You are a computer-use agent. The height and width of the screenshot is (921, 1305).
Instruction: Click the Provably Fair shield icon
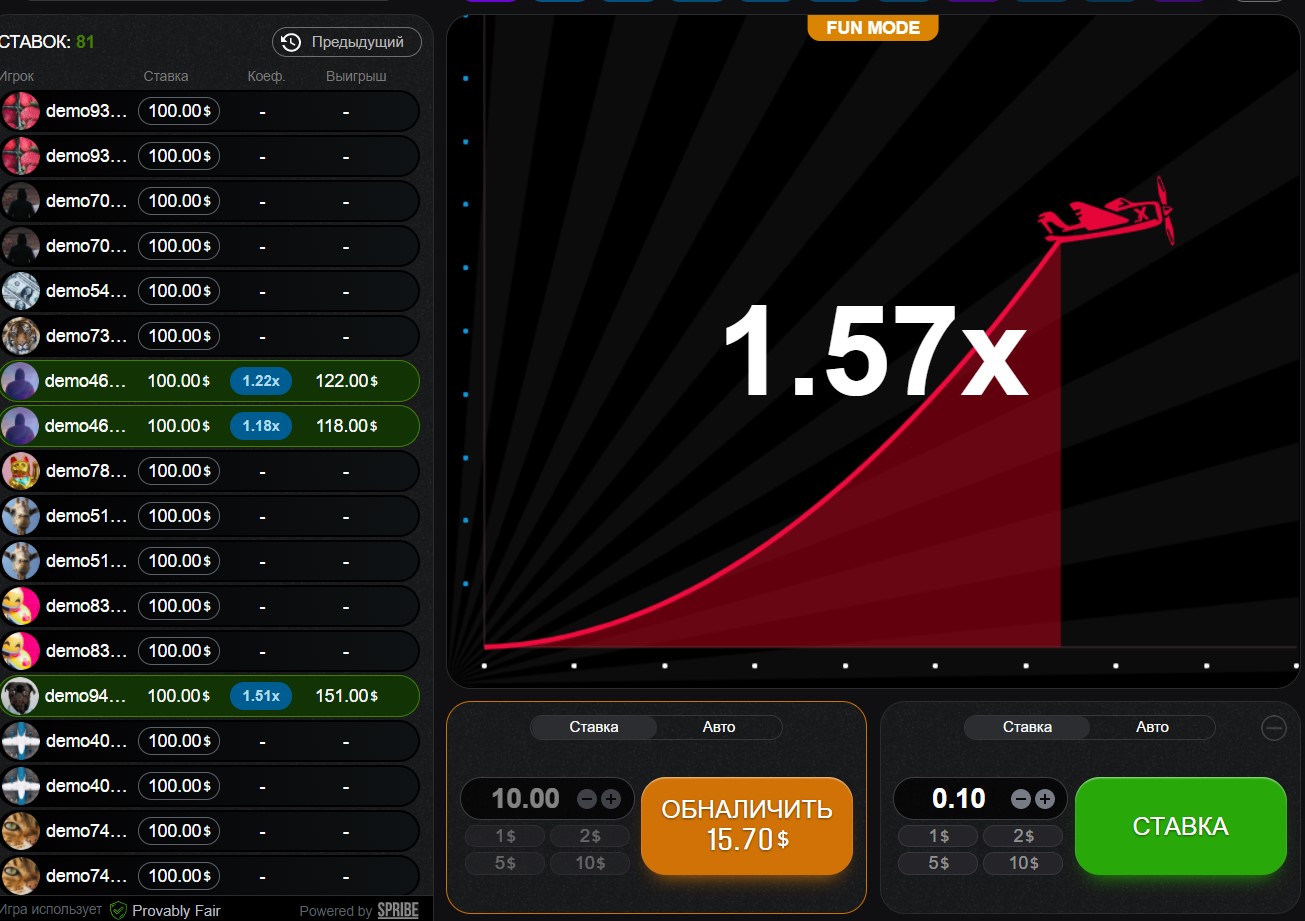(x=118, y=910)
